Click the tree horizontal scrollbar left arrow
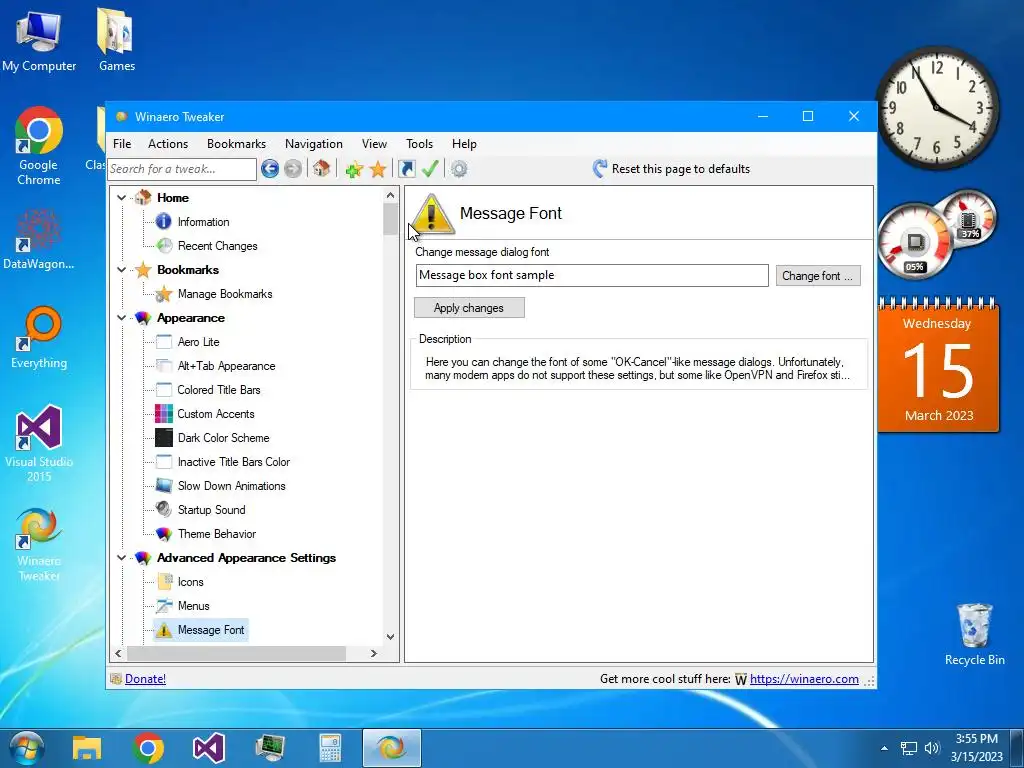 tap(118, 653)
